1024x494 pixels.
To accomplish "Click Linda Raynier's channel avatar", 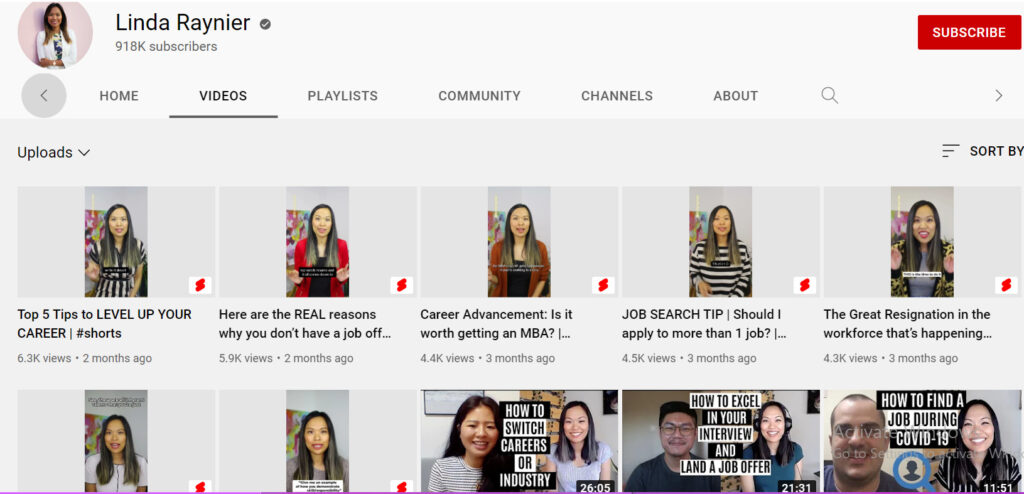I will click(56, 33).
